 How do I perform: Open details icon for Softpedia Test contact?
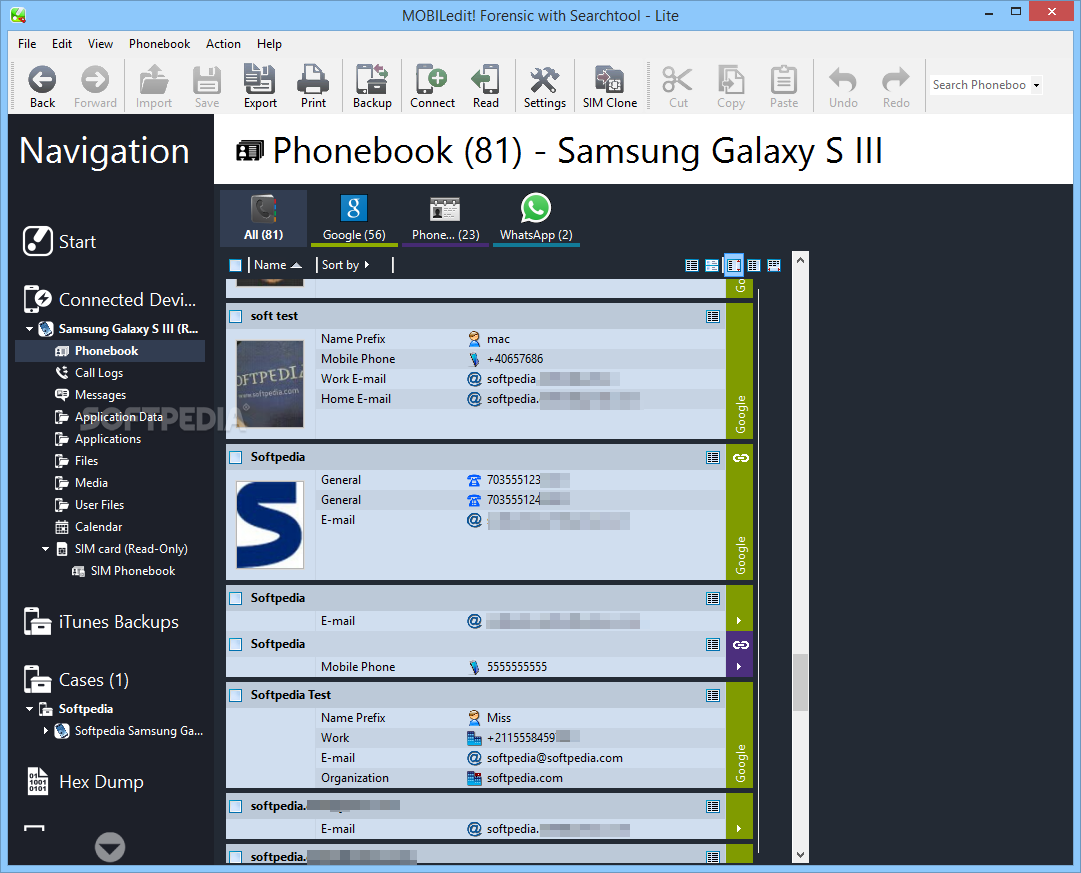point(713,695)
